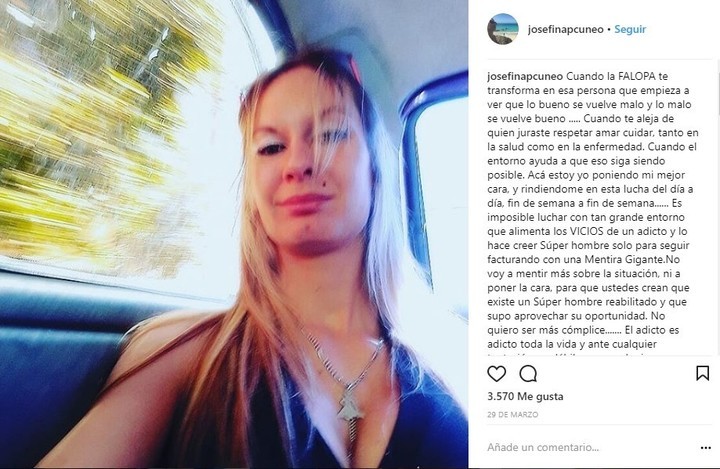This screenshot has width=720, height=469.
Task: Open josefinapcuneo username in the post header
Action: pos(565,29)
